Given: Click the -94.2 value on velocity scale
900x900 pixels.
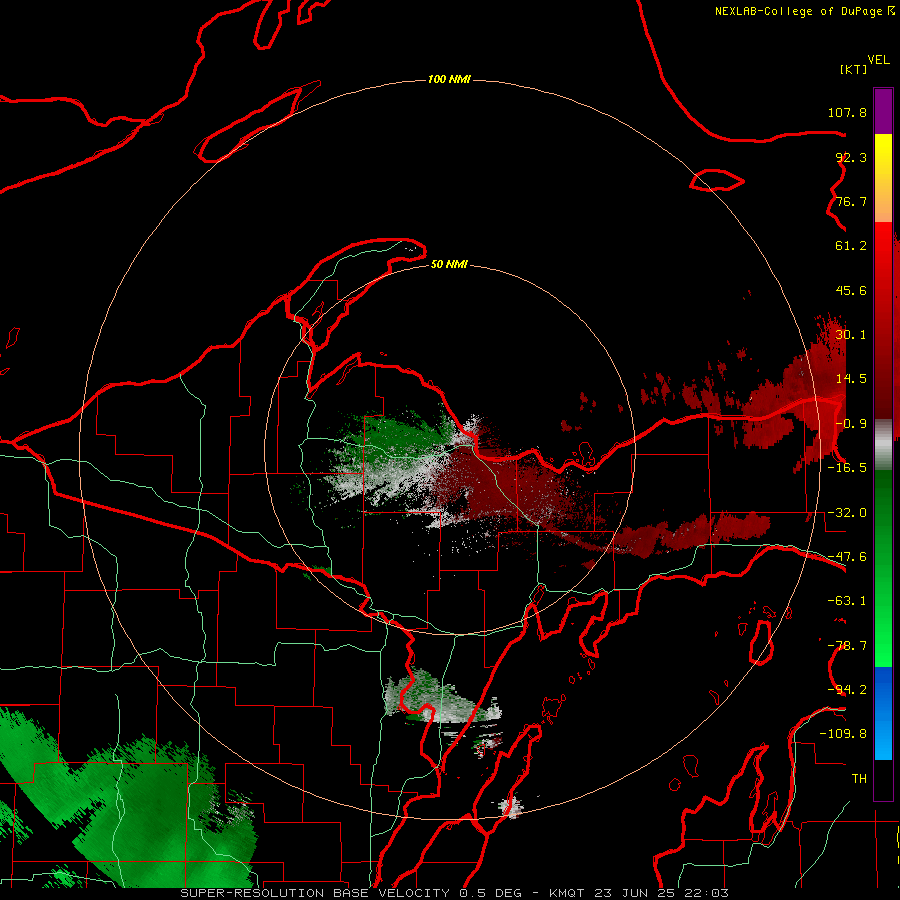Looking at the screenshot, I should coord(847,689).
